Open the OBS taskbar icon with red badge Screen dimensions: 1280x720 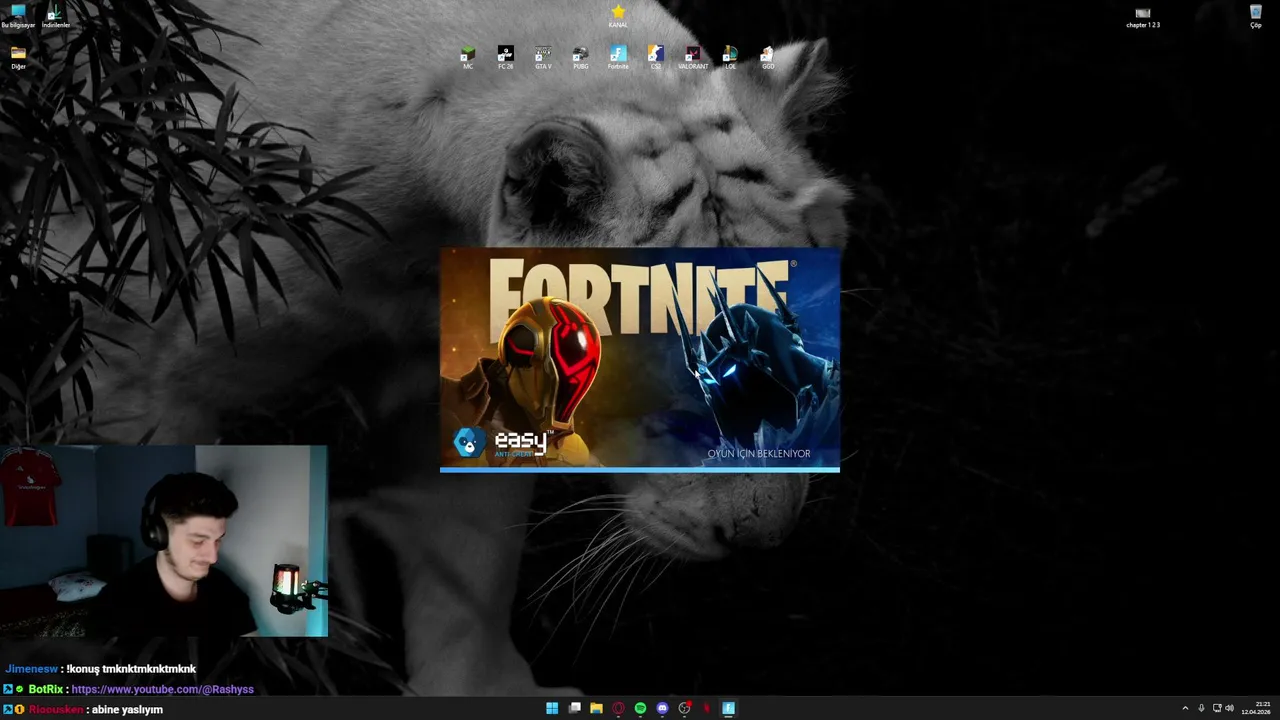pos(685,708)
